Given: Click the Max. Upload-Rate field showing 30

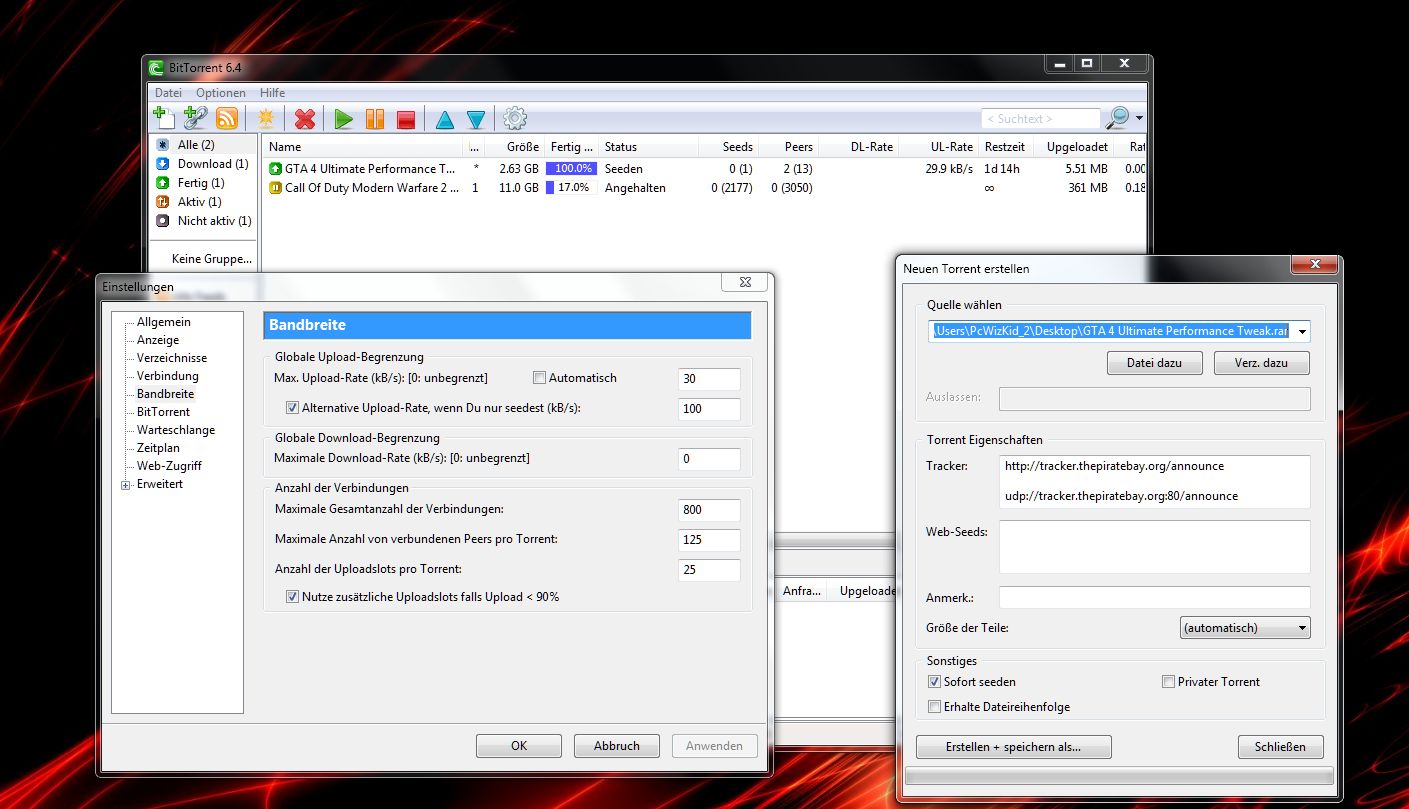Looking at the screenshot, I should [709, 378].
